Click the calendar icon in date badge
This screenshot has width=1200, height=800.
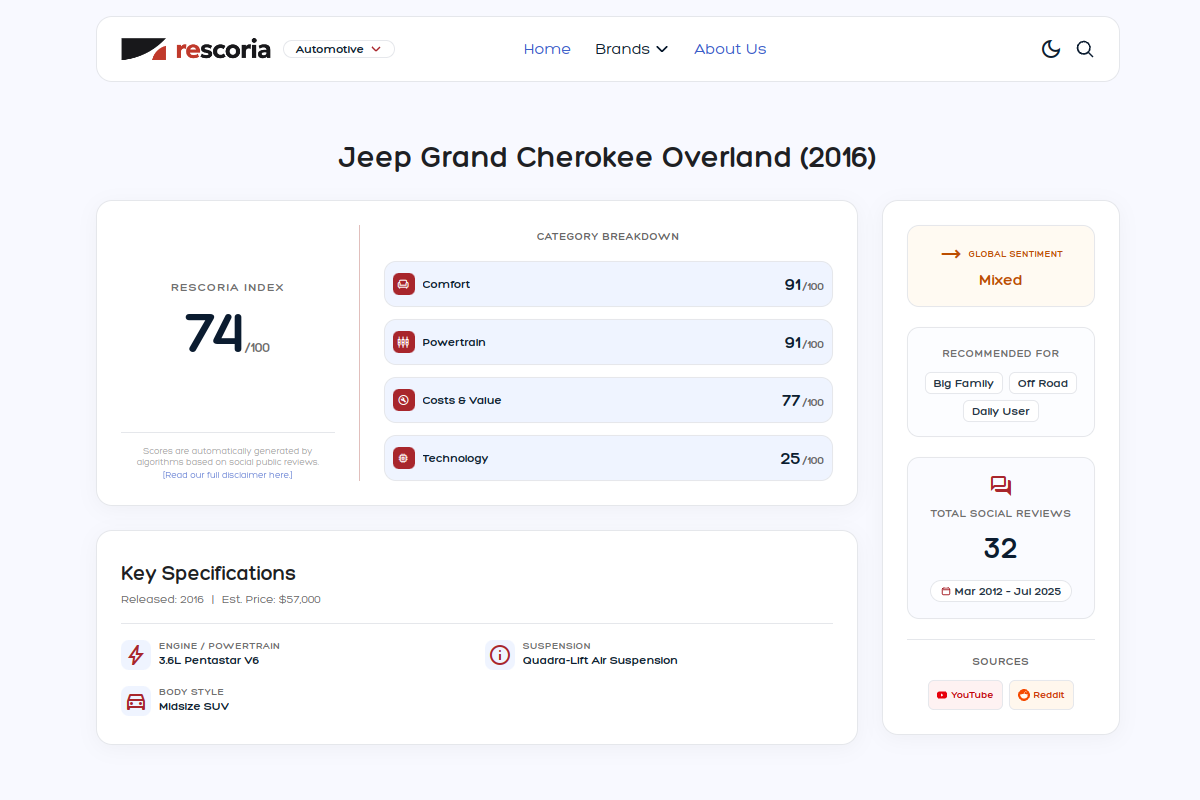tap(946, 591)
